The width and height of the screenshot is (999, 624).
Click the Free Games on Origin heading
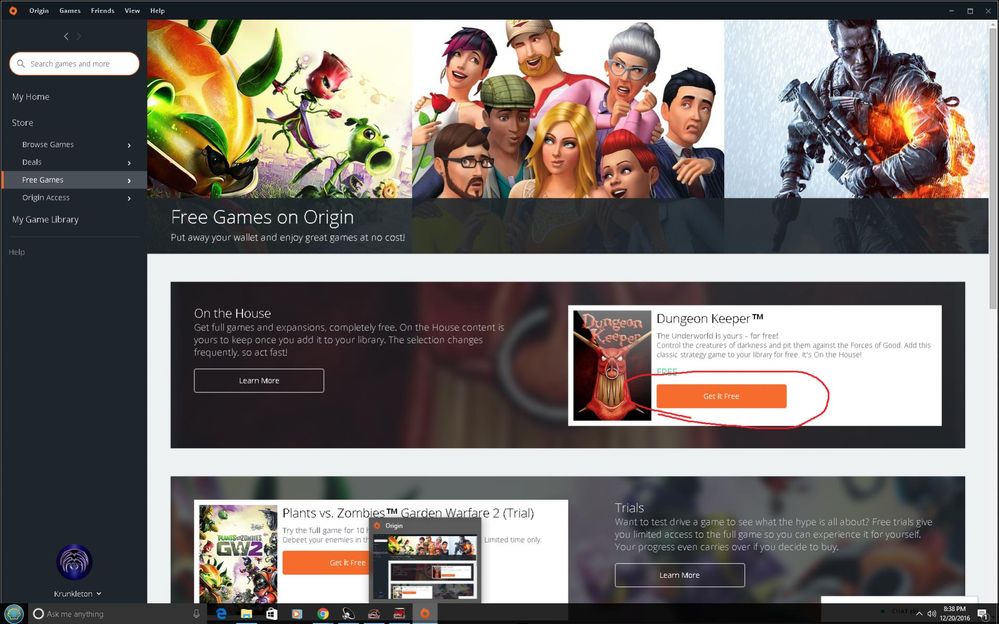point(262,217)
